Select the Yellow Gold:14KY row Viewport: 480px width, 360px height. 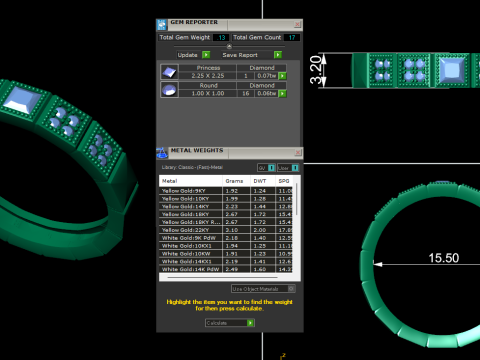226,207
